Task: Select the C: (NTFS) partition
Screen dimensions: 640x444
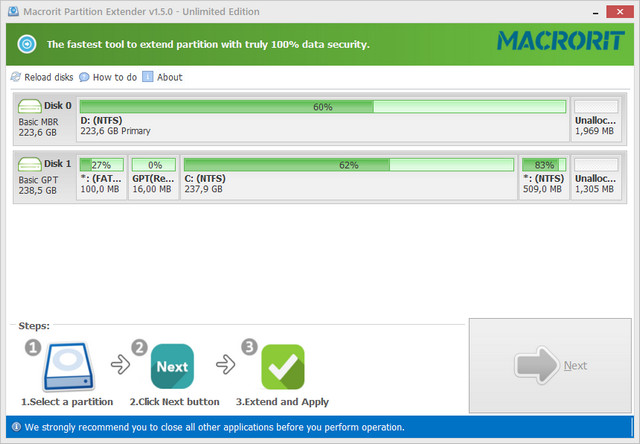Action: click(348, 177)
